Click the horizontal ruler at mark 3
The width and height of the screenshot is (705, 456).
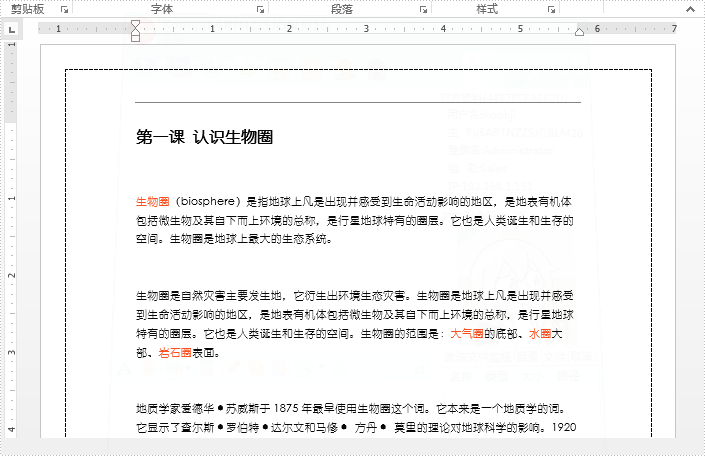(366, 29)
